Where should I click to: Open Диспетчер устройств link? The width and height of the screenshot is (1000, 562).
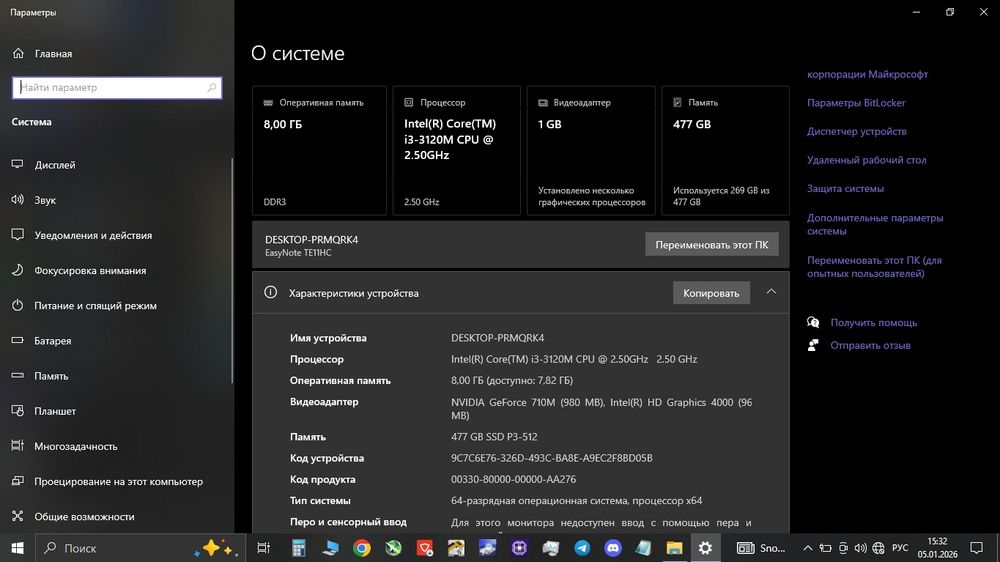857,131
